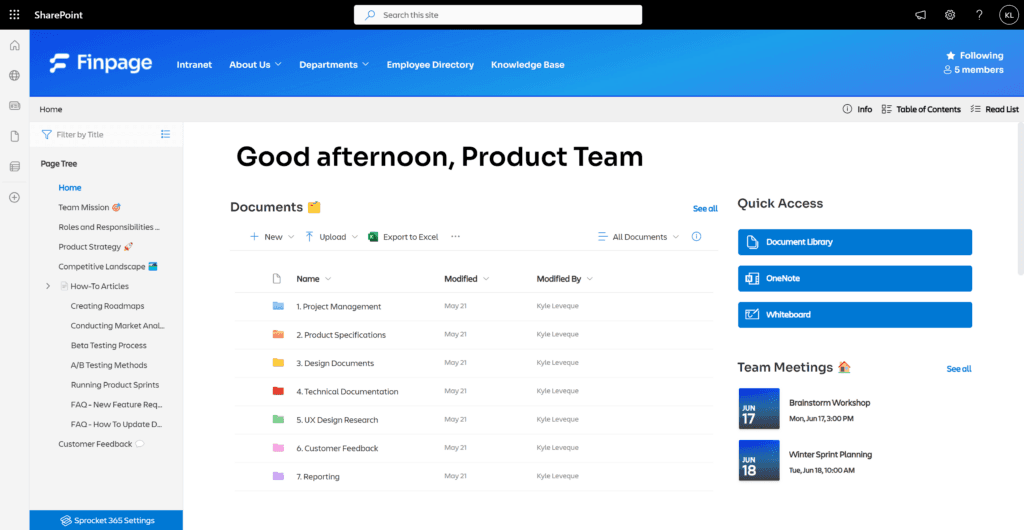Open Table of Contents

[921, 109]
